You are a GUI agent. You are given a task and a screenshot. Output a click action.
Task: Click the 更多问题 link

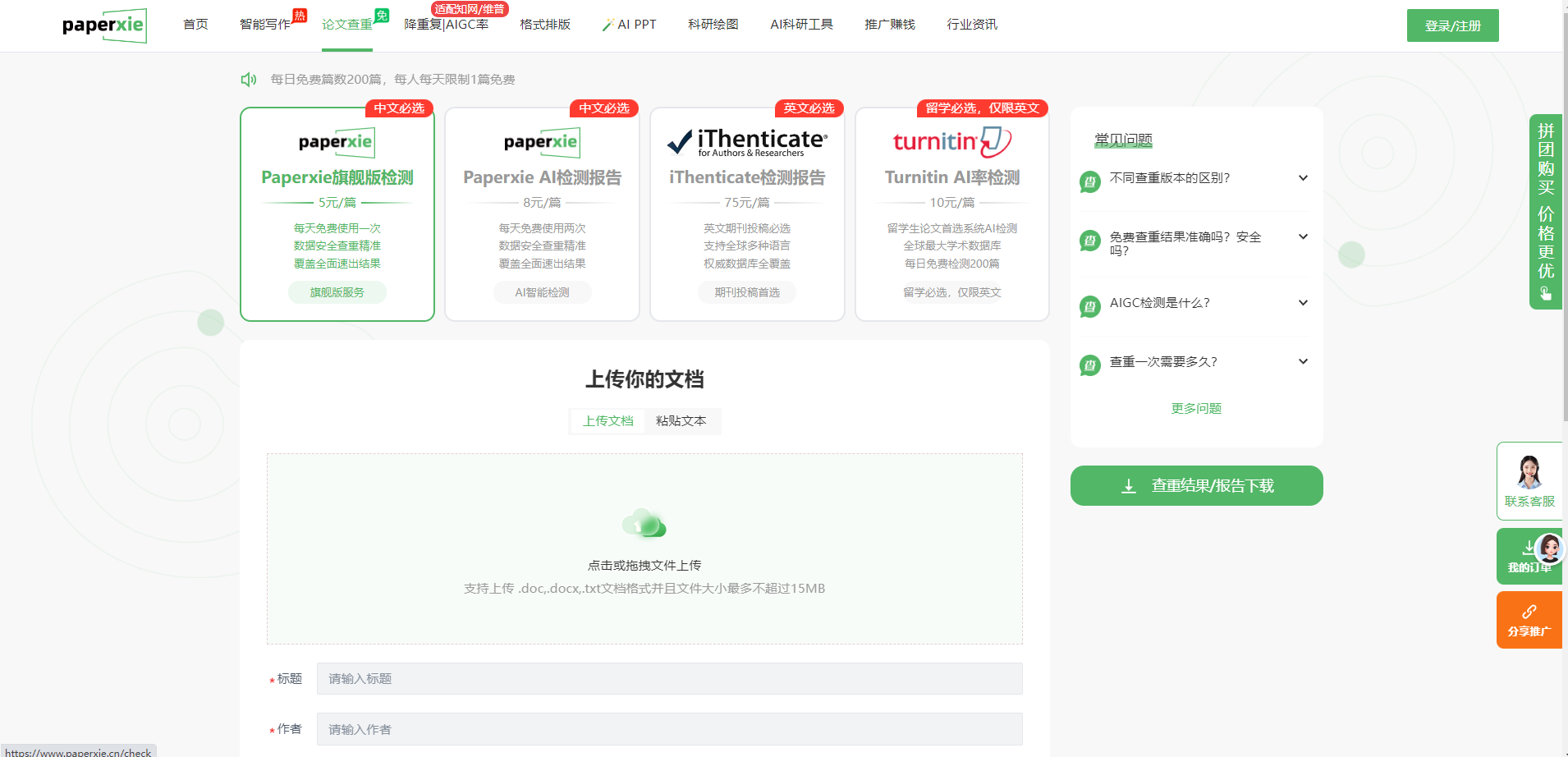click(x=1196, y=409)
